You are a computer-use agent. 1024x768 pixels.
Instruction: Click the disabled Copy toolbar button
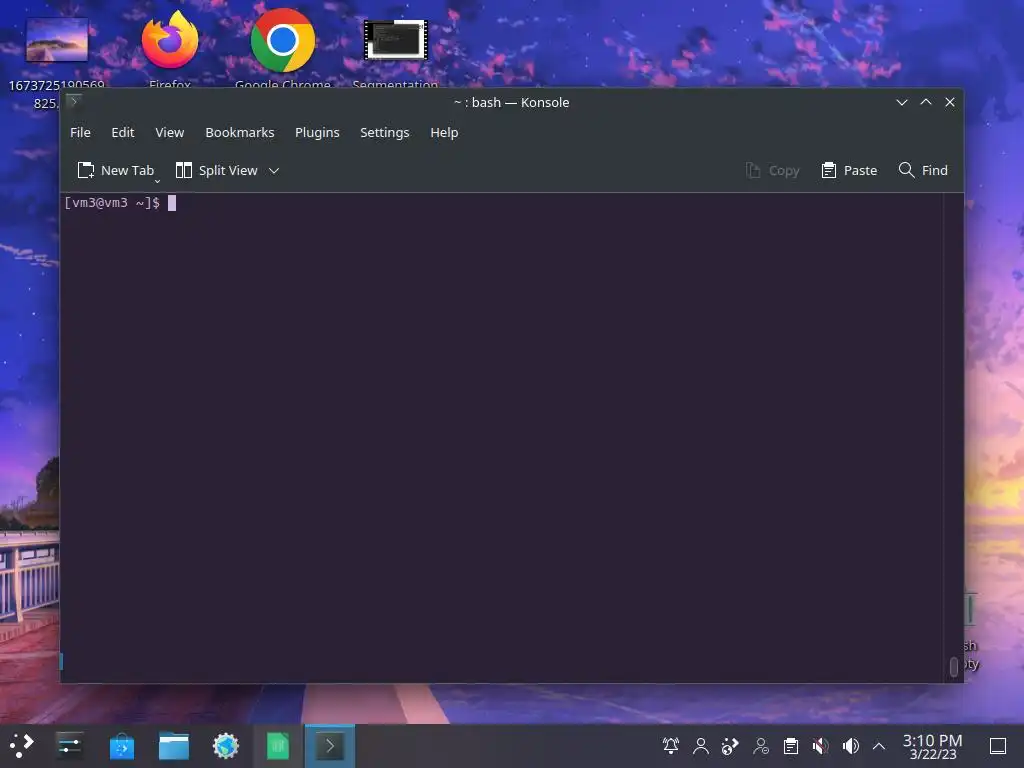coord(773,170)
